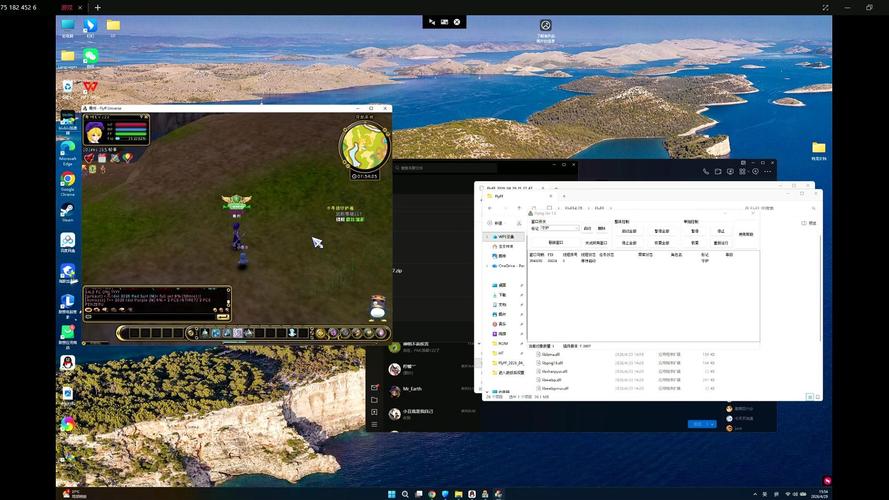Click the chat enter button in game
The image size is (889, 500).
coord(222,316)
